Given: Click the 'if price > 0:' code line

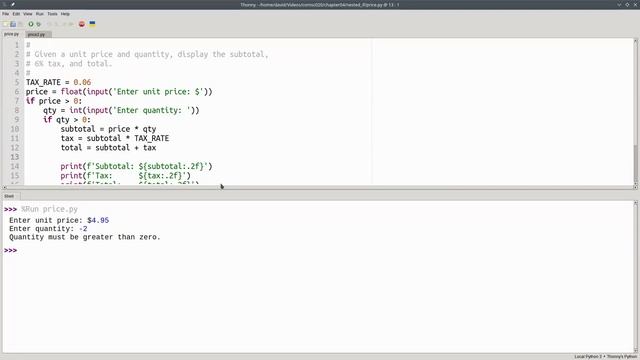Looking at the screenshot, I should (54, 101).
